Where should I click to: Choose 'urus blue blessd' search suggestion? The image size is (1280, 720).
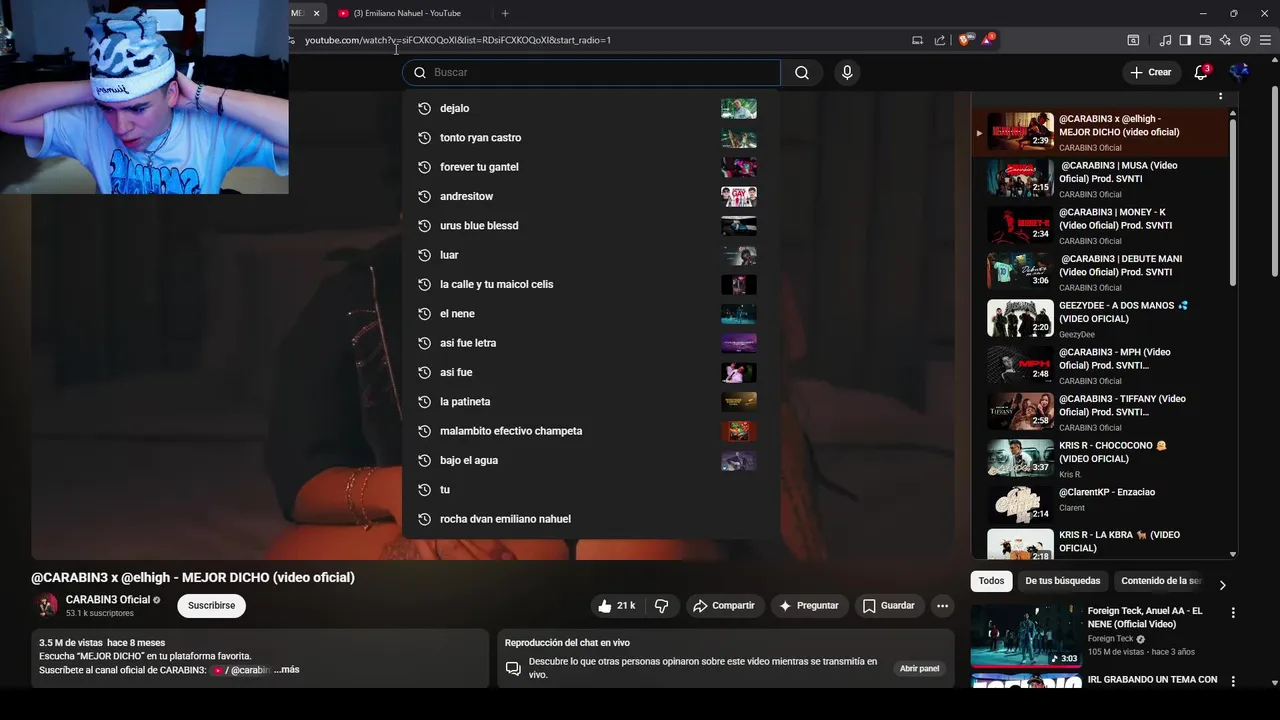[x=591, y=226]
